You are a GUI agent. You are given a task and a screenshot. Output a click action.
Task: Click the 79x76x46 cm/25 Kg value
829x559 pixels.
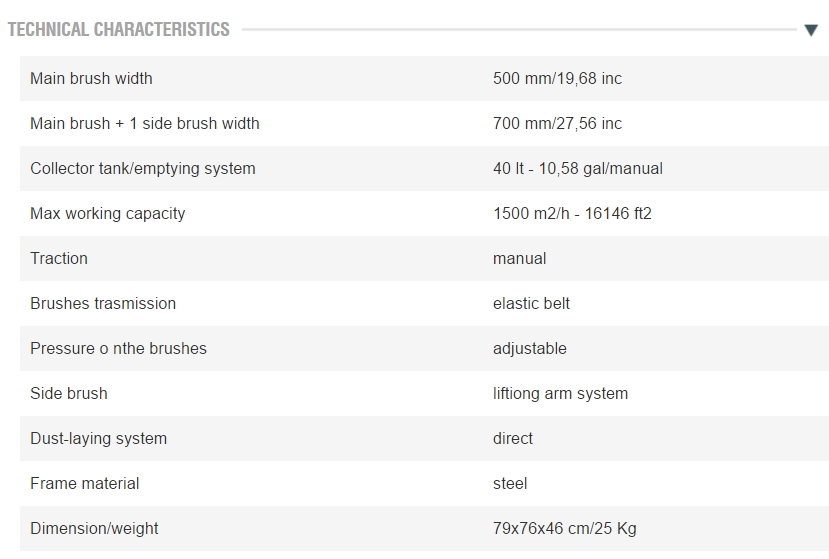564,529
